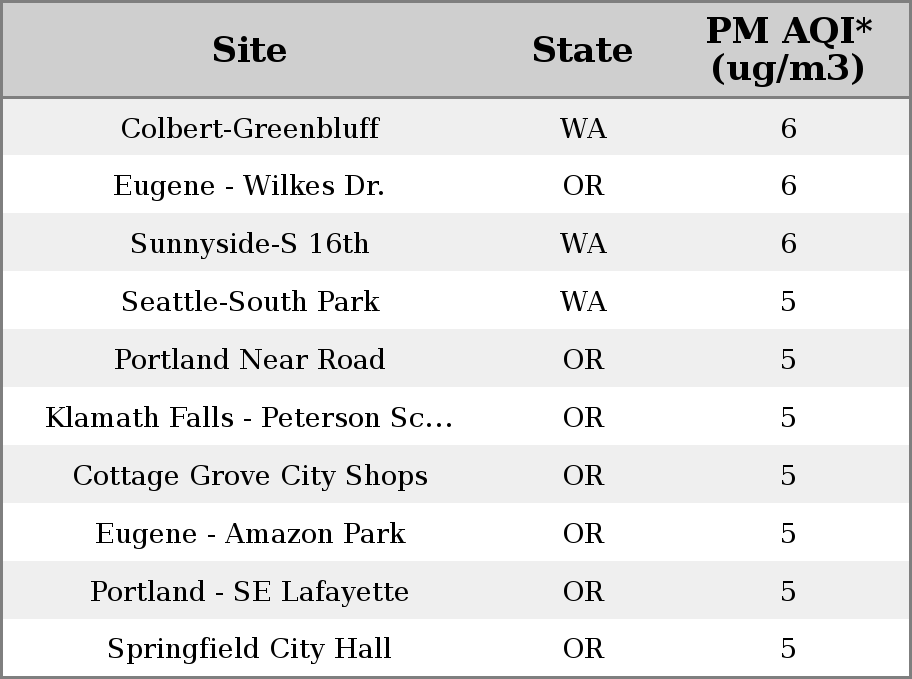Click the State column header
Viewport: 912px width, 679px height.
point(583,50)
